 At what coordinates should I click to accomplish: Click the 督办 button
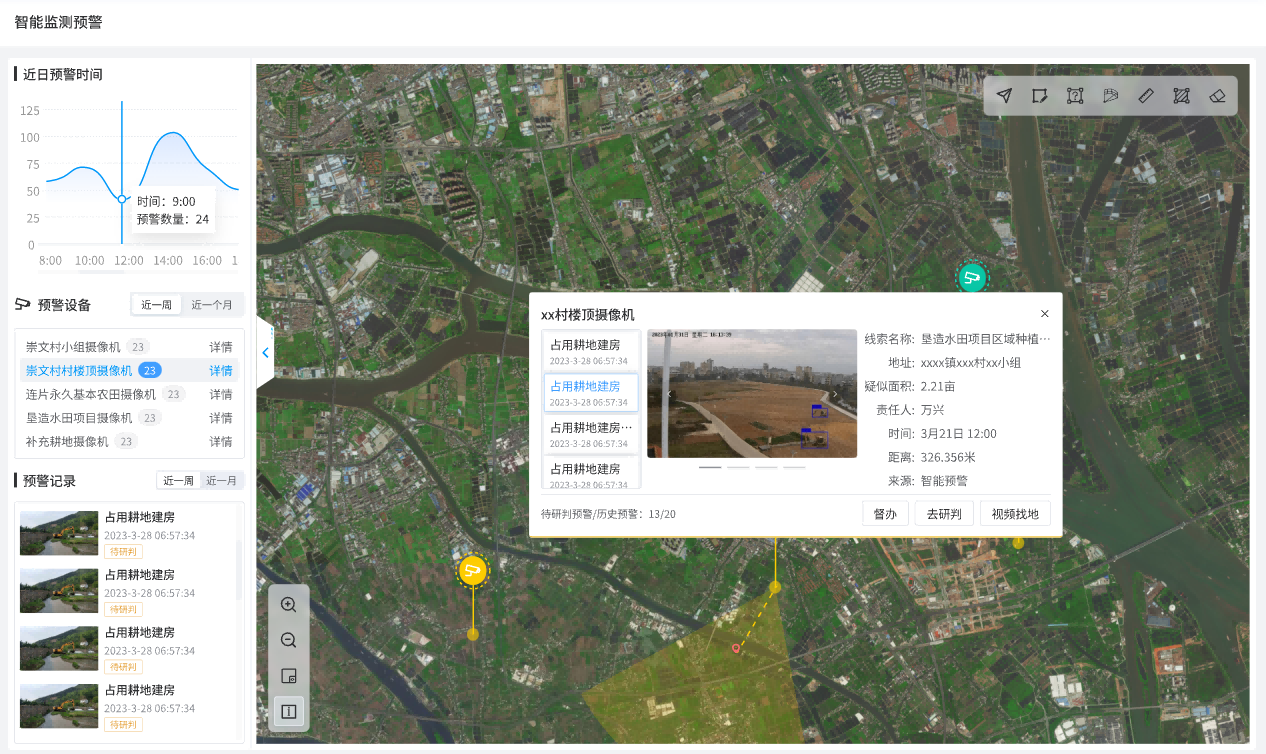[x=885, y=514]
